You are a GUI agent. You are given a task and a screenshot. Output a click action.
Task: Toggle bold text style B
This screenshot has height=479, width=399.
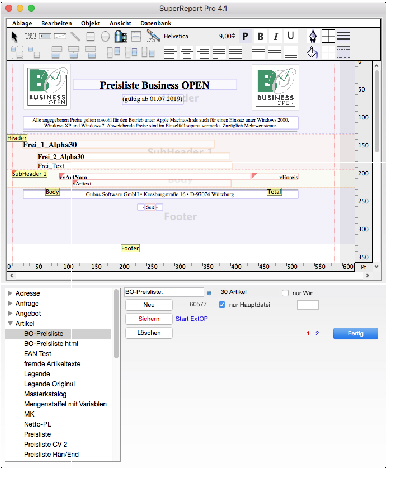260,36
